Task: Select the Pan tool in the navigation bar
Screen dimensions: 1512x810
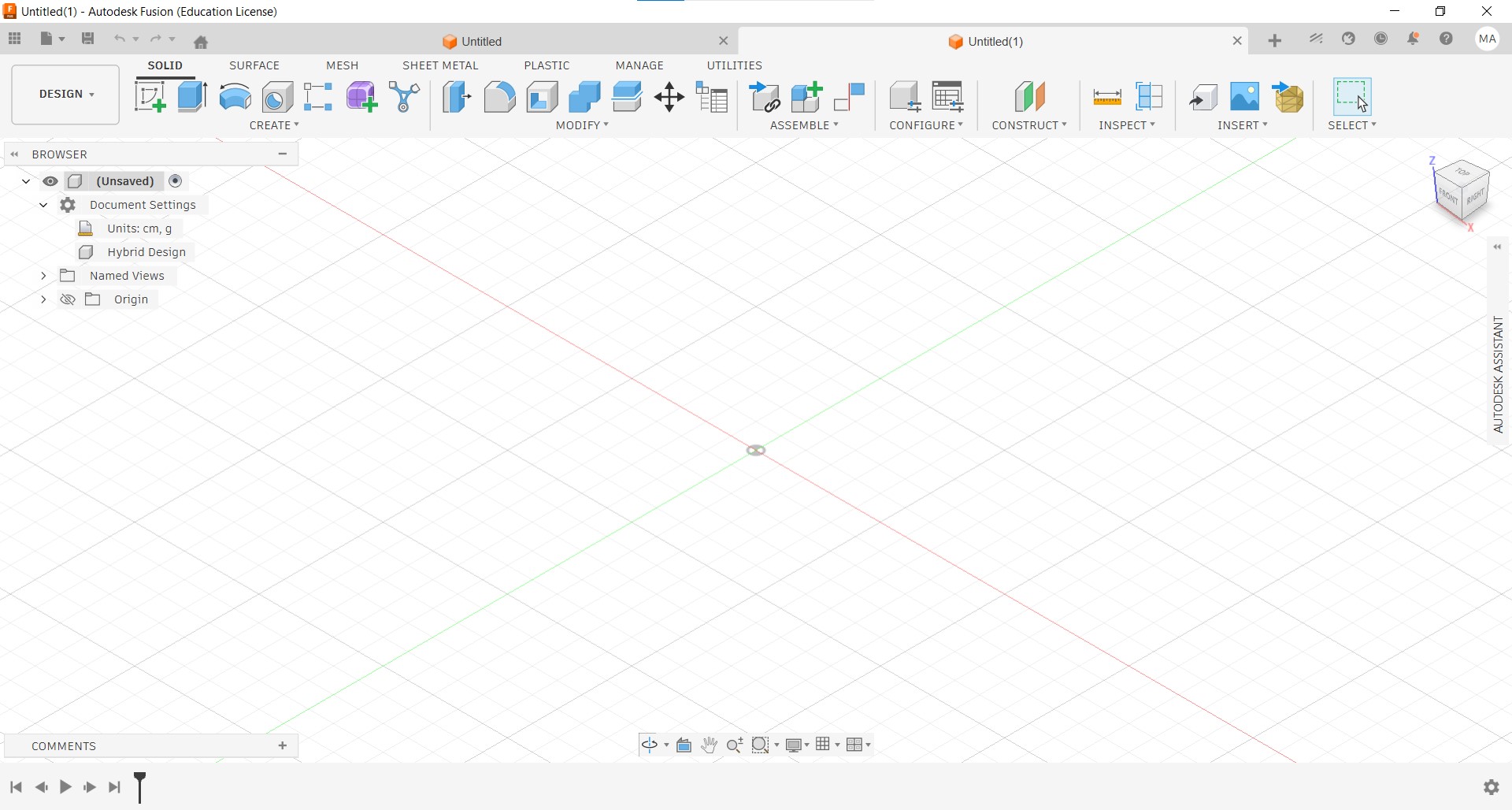Action: 708,745
